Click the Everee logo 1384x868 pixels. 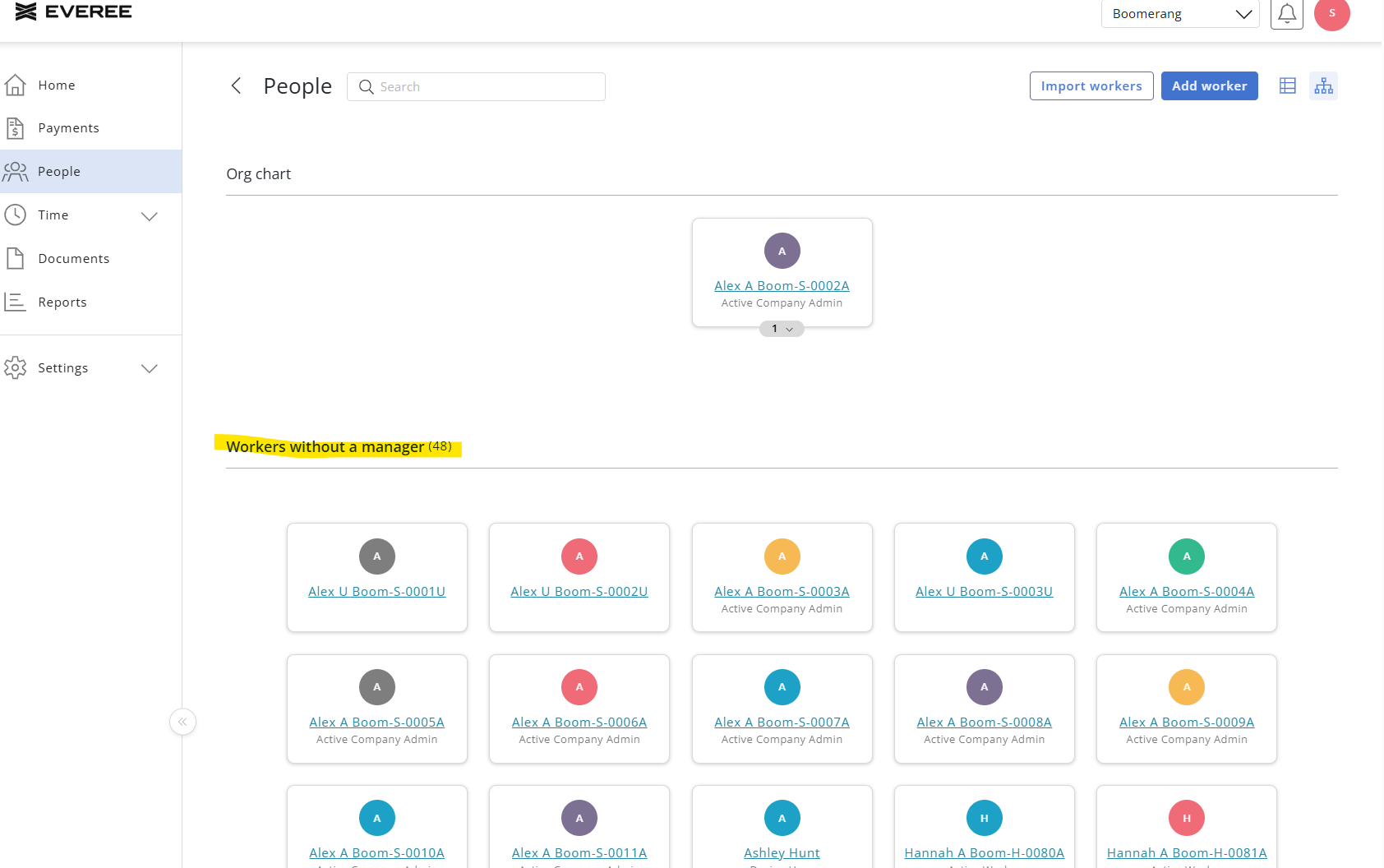pos(73,12)
